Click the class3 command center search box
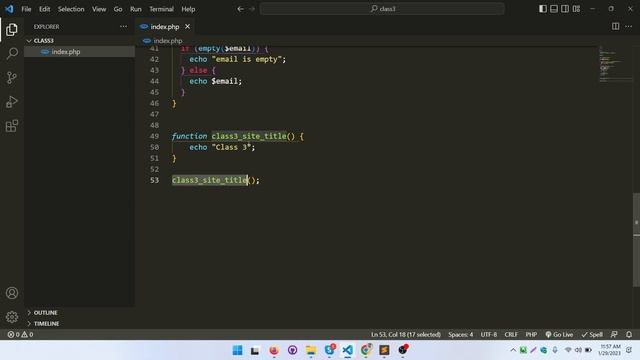Image resolution: width=640 pixels, height=360 pixels. click(x=382, y=9)
